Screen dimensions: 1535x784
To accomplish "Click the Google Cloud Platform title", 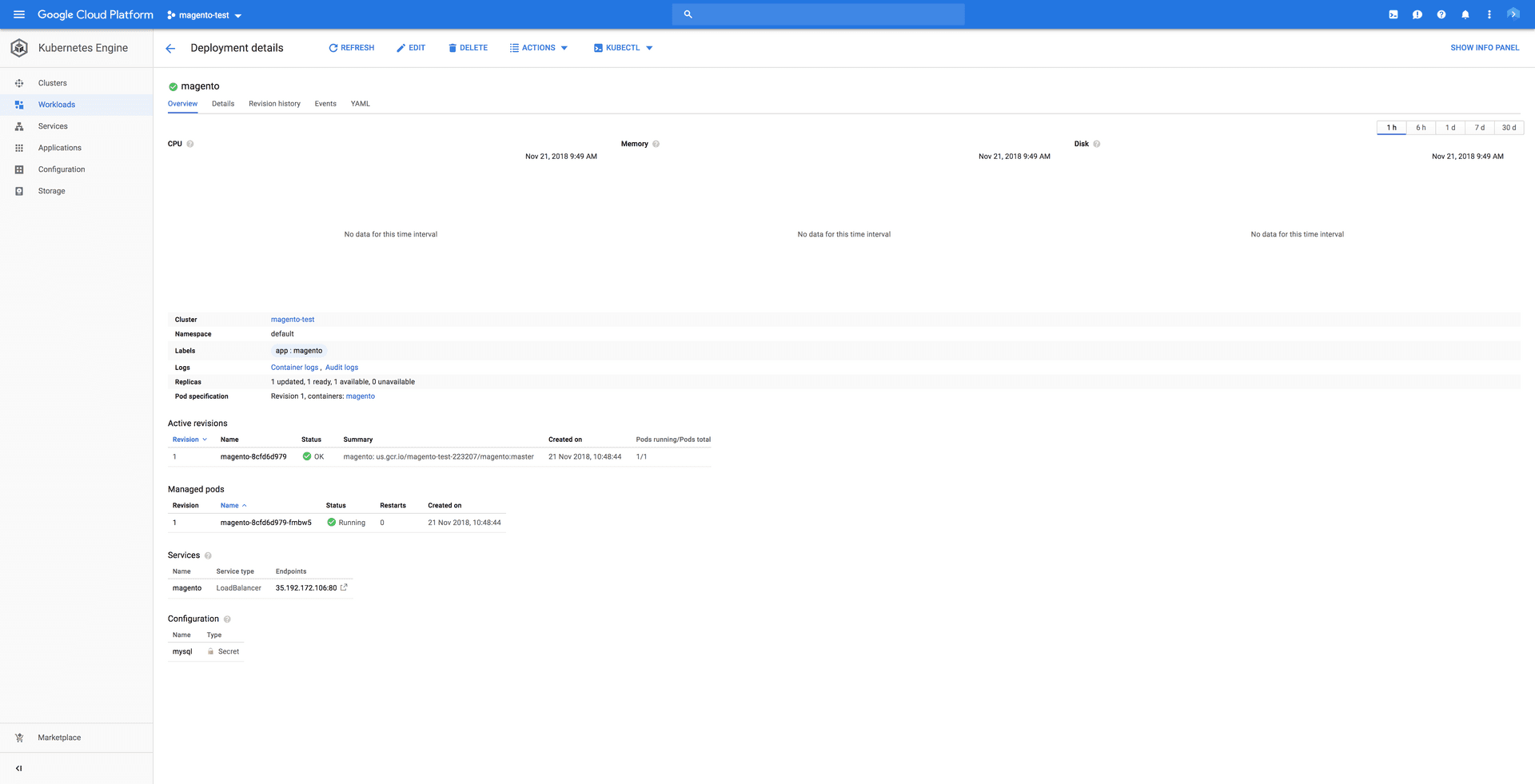I will pyautogui.click(x=95, y=14).
